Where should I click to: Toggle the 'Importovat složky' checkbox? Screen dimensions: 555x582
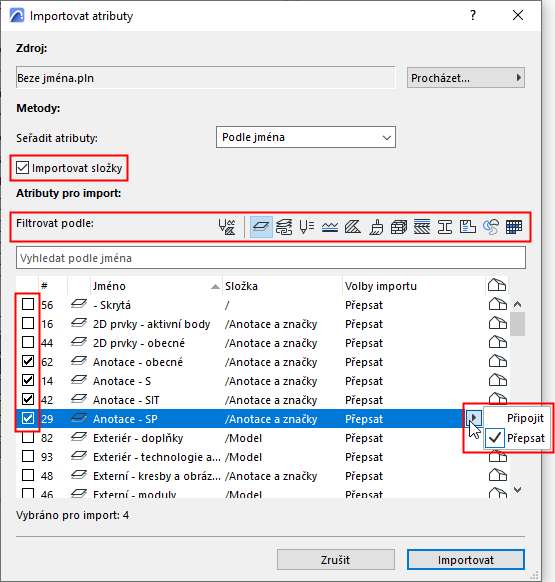point(22,168)
